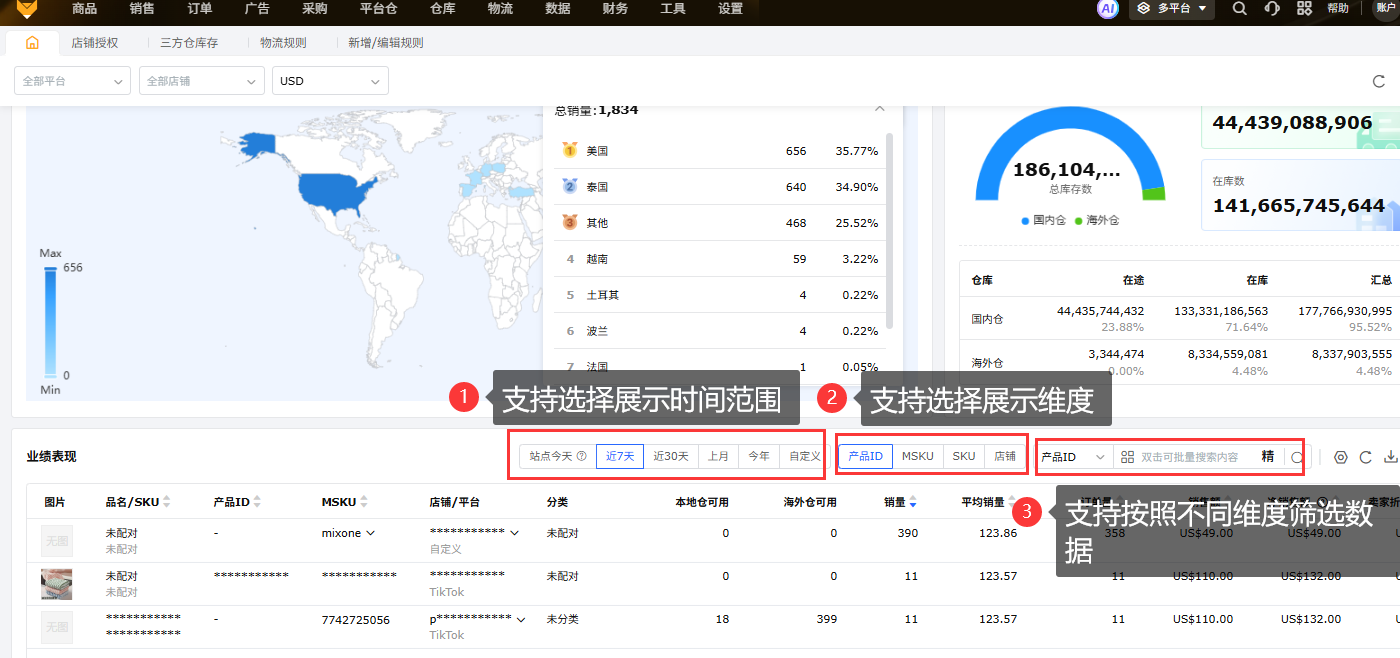Refresh the dashboard with top-right reload icon
This screenshot has height=658, width=1400.
click(1379, 81)
